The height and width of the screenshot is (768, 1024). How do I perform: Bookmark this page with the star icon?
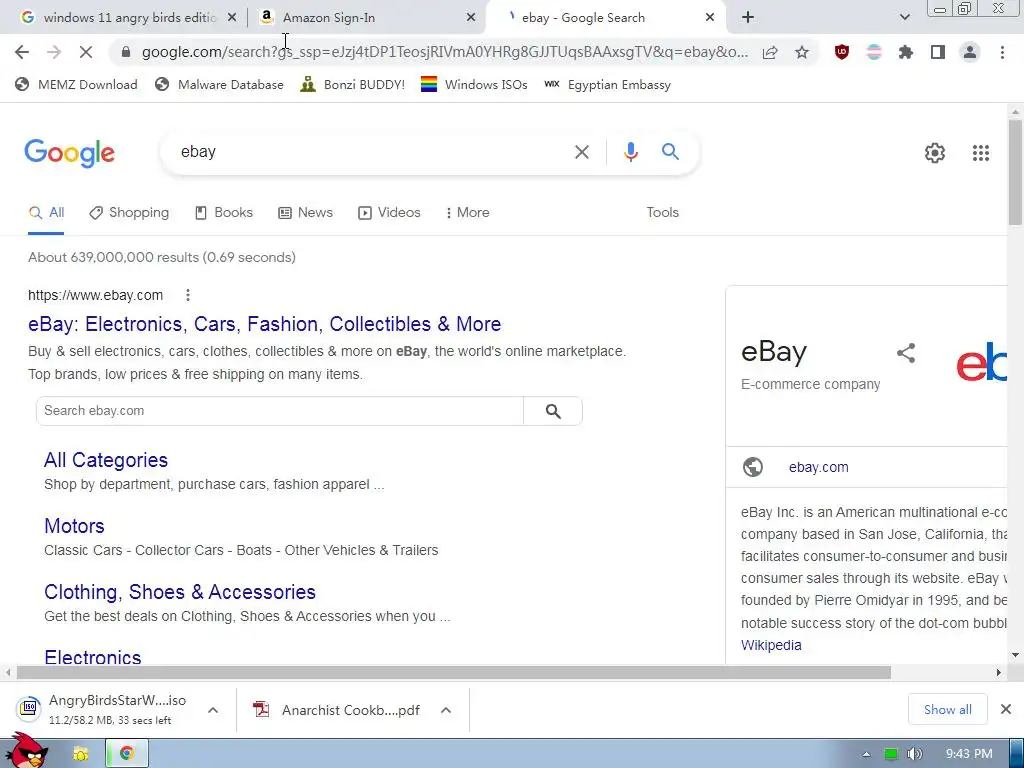[802, 52]
